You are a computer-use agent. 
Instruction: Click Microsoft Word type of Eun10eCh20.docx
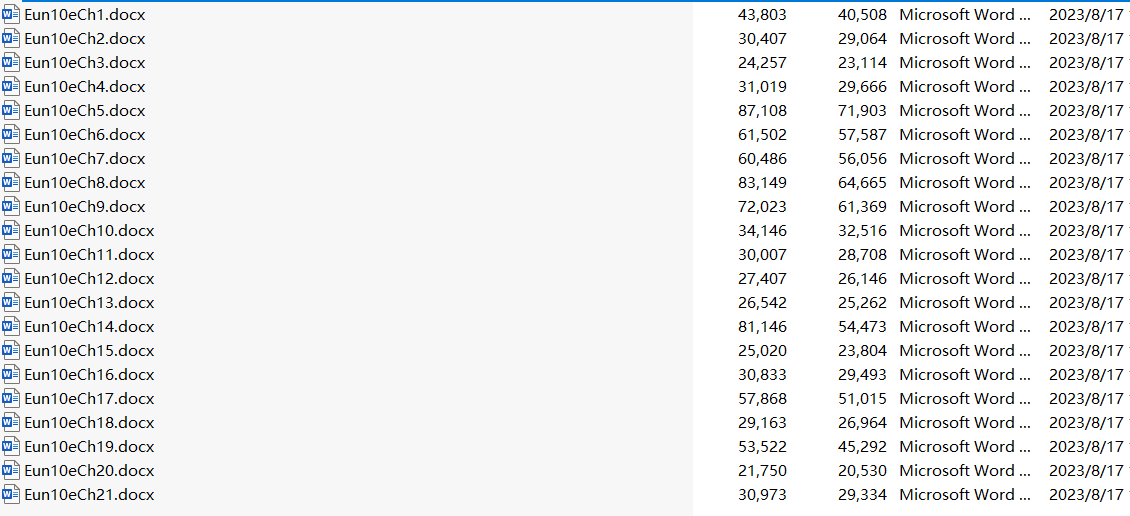[x=966, y=471]
